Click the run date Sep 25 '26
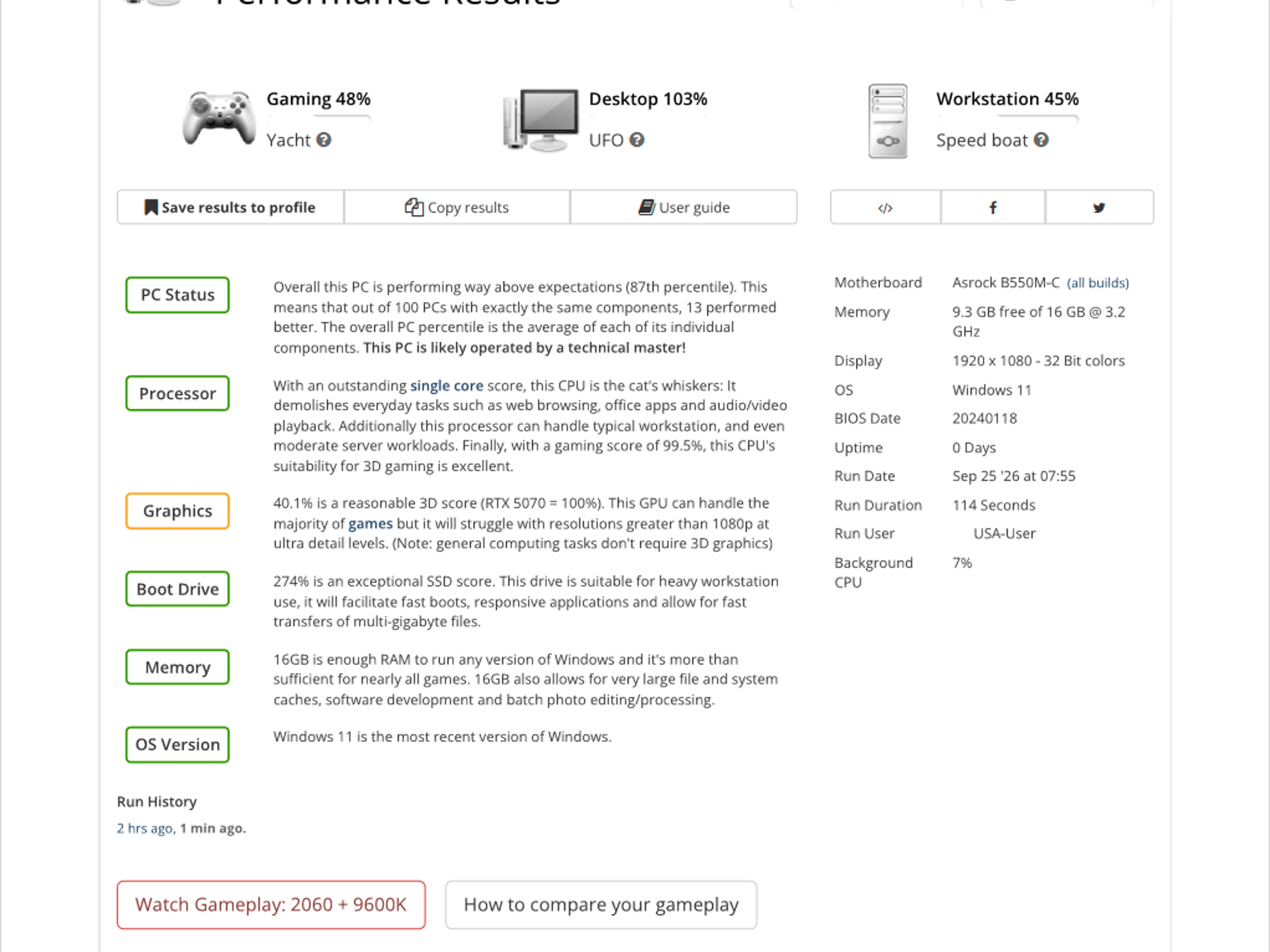This screenshot has width=1270, height=952. (1014, 477)
